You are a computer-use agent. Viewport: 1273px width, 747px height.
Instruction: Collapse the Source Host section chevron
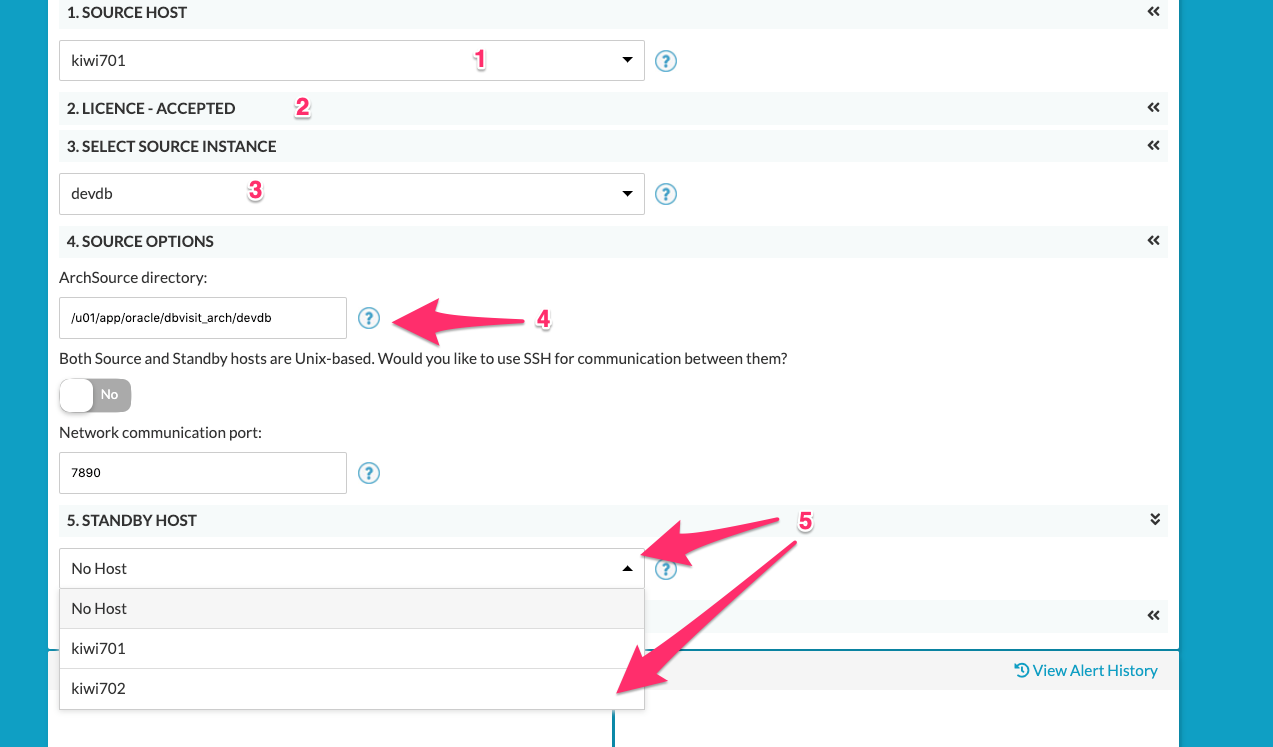coord(1154,12)
